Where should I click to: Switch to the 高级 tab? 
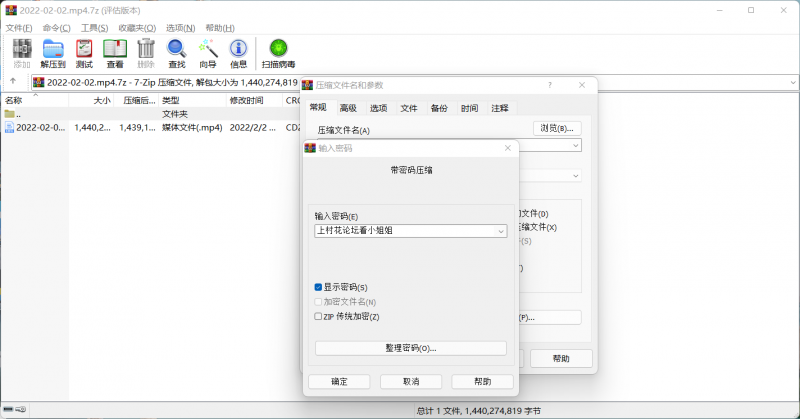click(x=347, y=108)
